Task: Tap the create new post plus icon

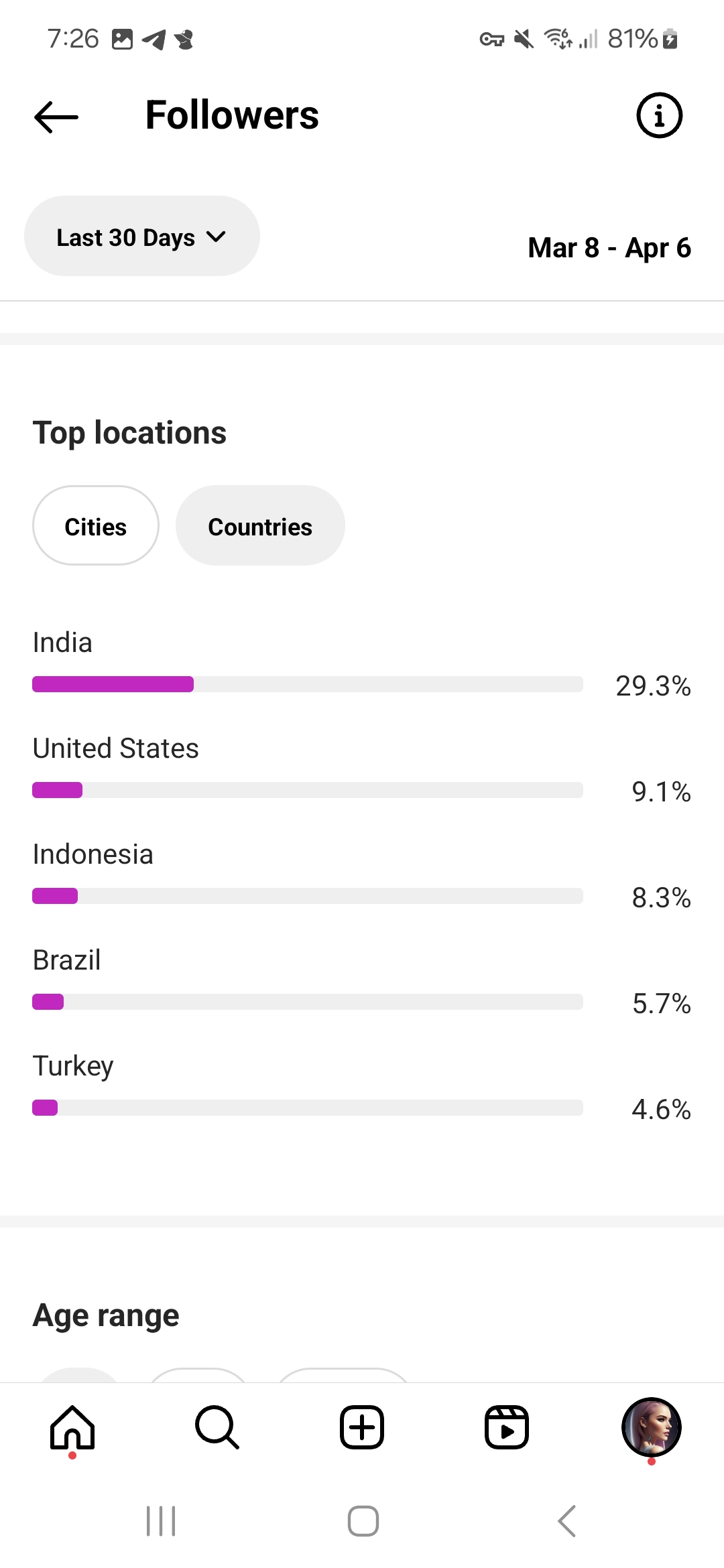Action: pos(362,1427)
